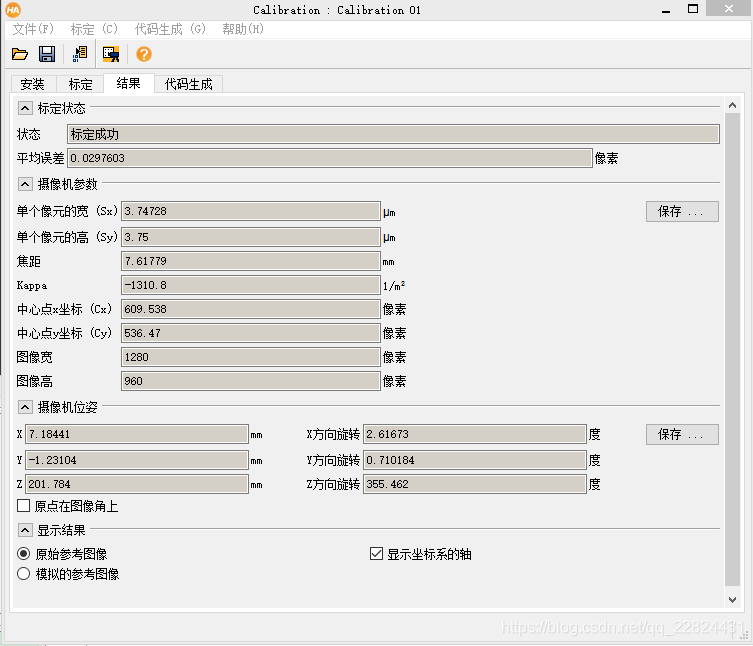
Task: Click the Z方向旋转 value field
Action: pyautogui.click(x=475, y=484)
